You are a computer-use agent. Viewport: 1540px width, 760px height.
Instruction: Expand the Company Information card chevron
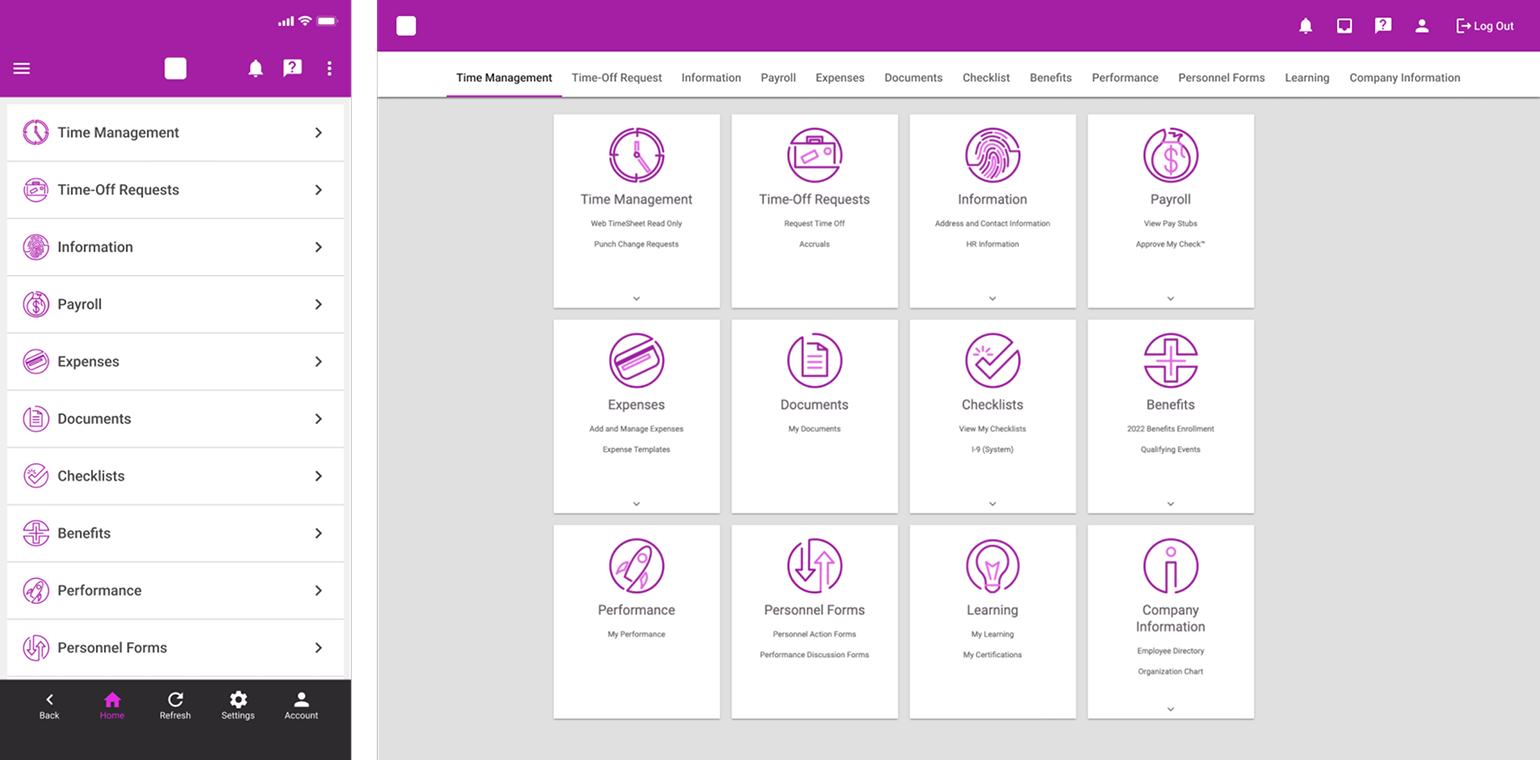click(x=1170, y=709)
